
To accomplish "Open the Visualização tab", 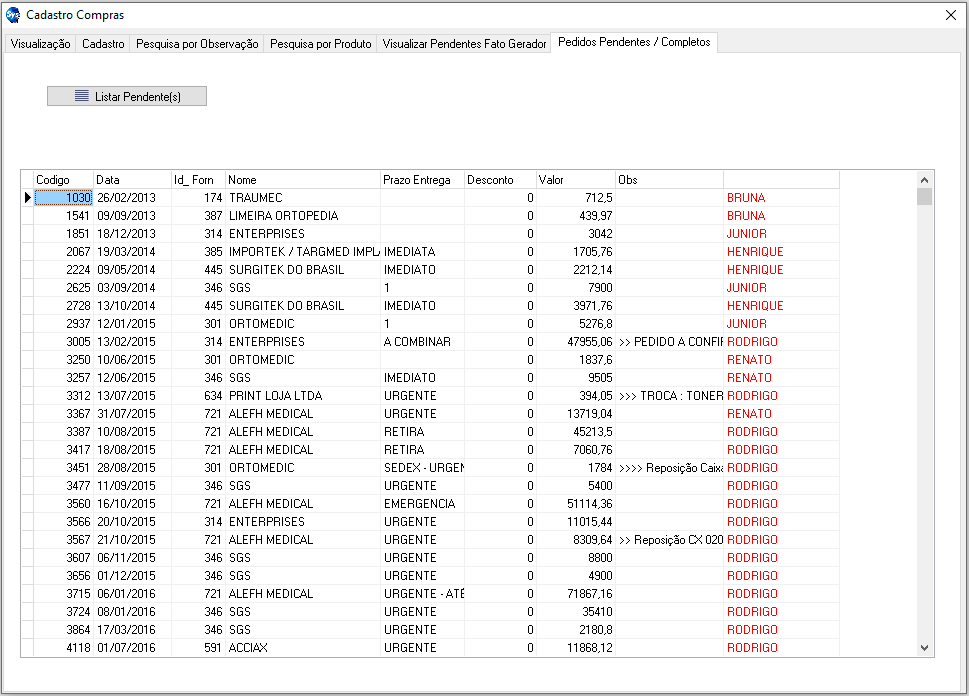I will [x=40, y=44].
